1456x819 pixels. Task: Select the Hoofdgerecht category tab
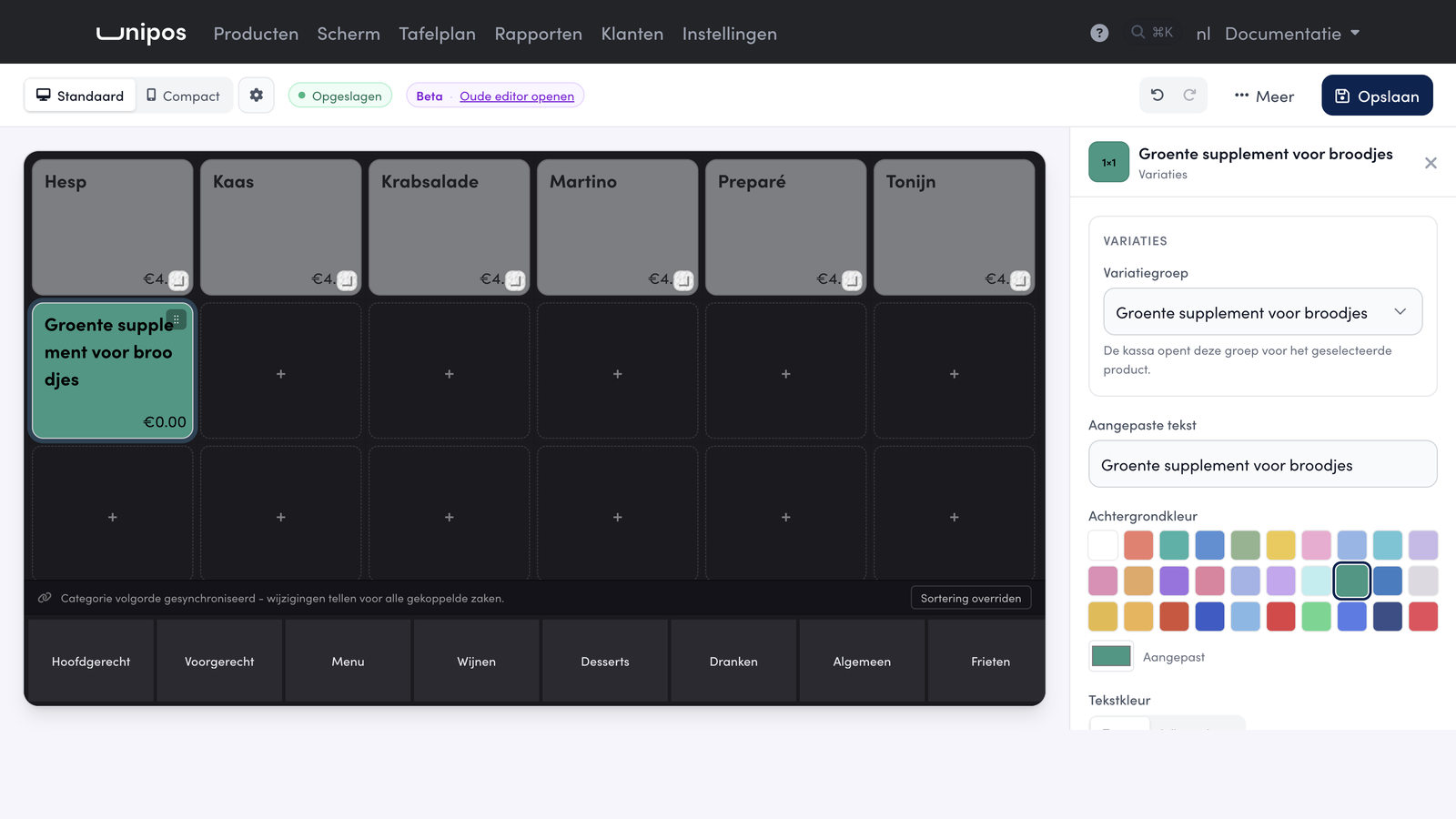click(x=91, y=662)
